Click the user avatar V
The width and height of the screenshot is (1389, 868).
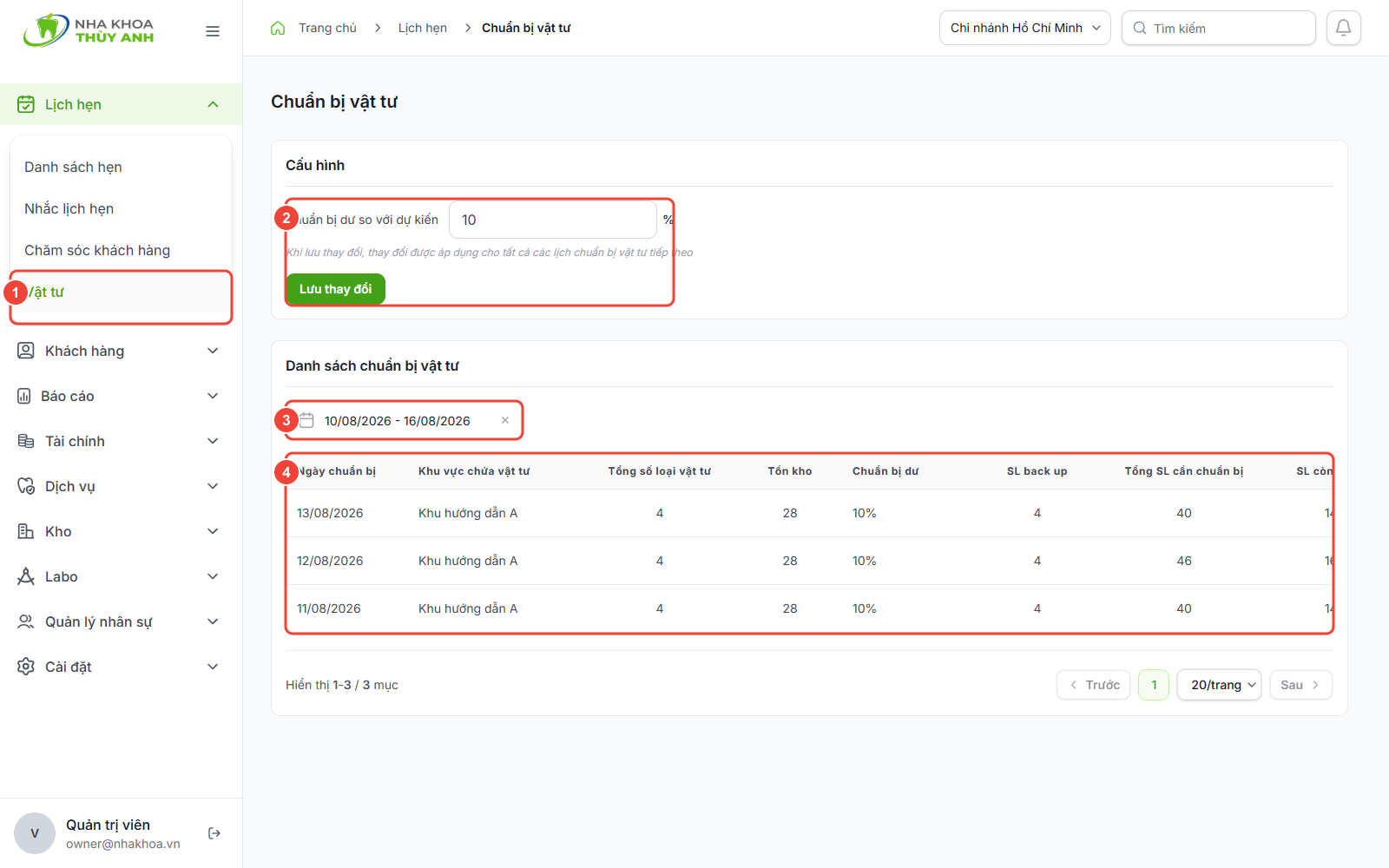coord(35,833)
